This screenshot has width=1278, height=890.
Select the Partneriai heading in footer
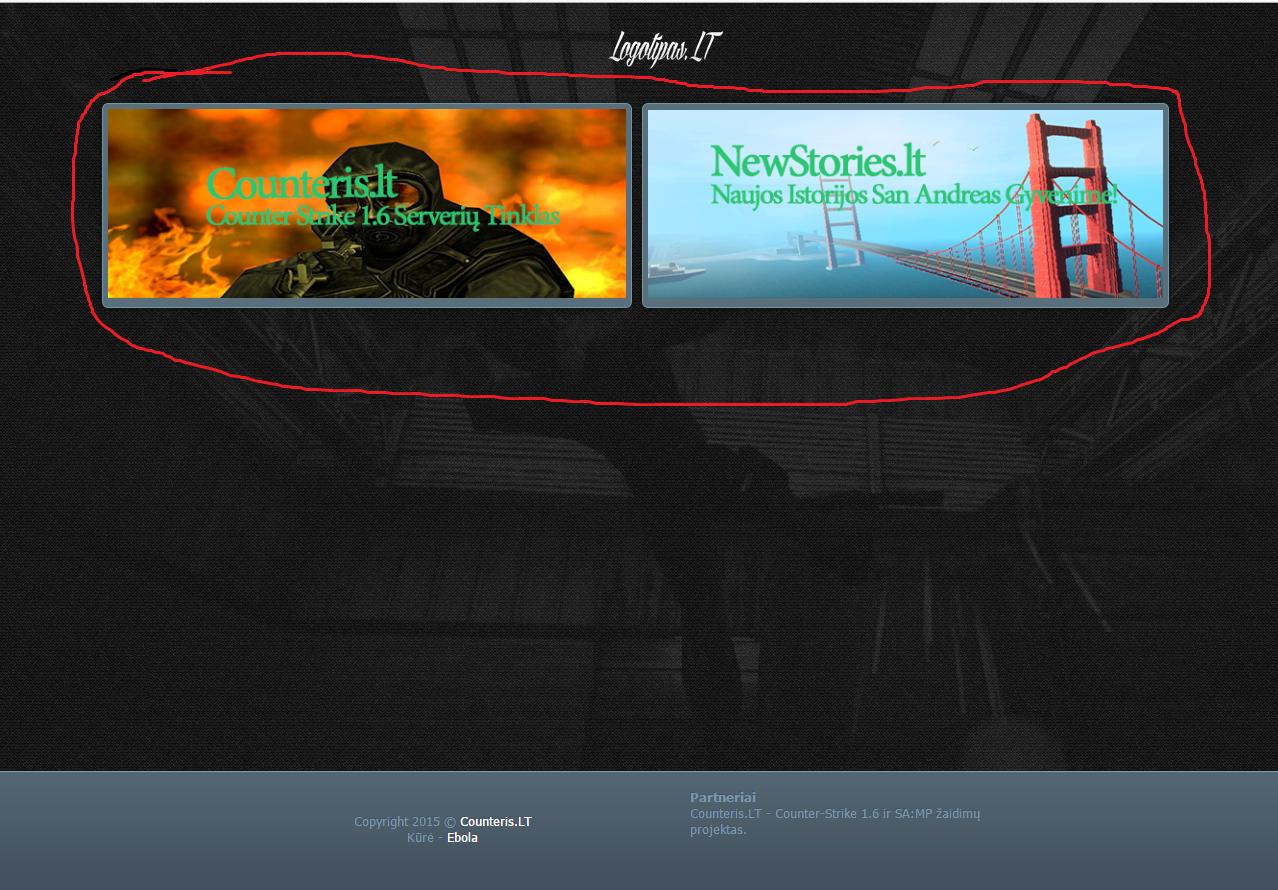point(723,798)
